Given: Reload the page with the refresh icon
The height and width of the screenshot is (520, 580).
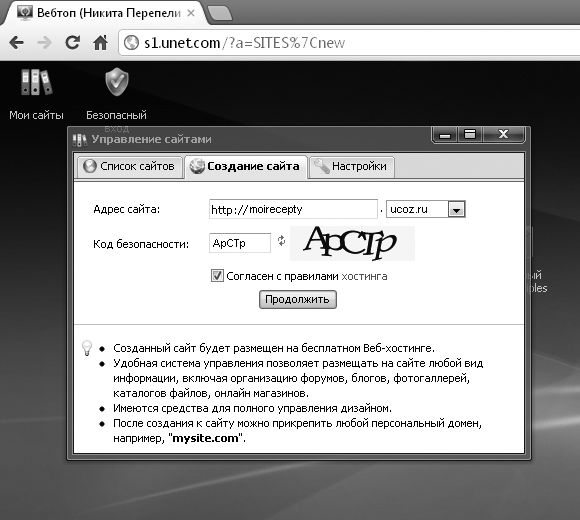Looking at the screenshot, I should [x=72, y=42].
